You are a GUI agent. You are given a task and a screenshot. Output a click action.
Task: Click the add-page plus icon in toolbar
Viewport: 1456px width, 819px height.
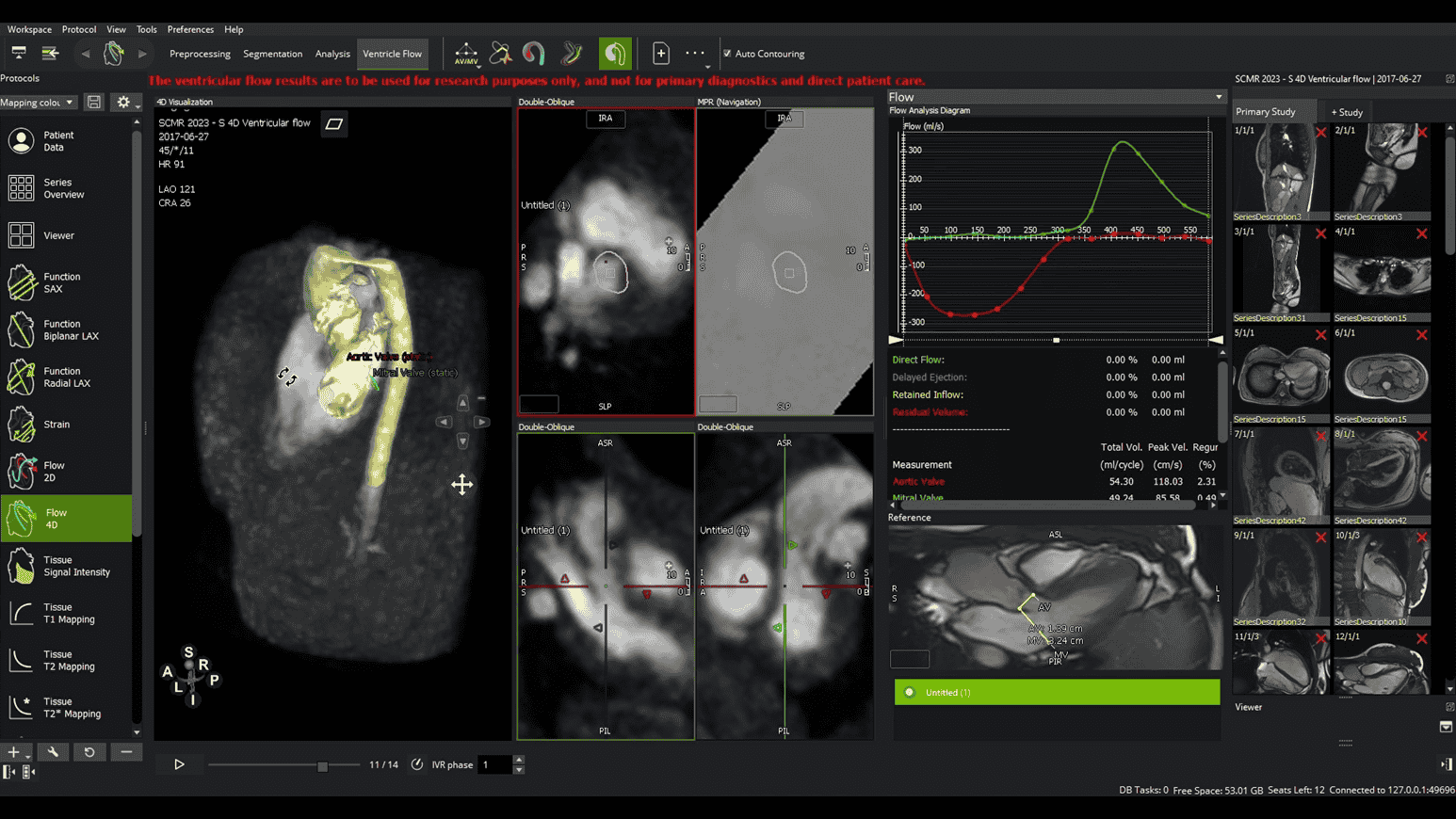661,54
